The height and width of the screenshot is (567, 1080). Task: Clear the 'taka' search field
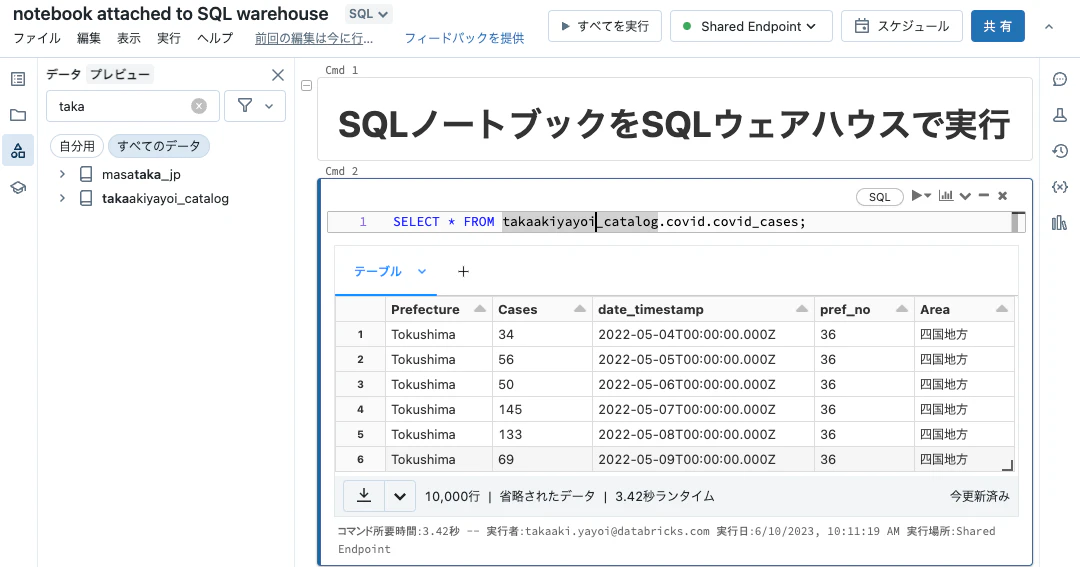(x=199, y=106)
